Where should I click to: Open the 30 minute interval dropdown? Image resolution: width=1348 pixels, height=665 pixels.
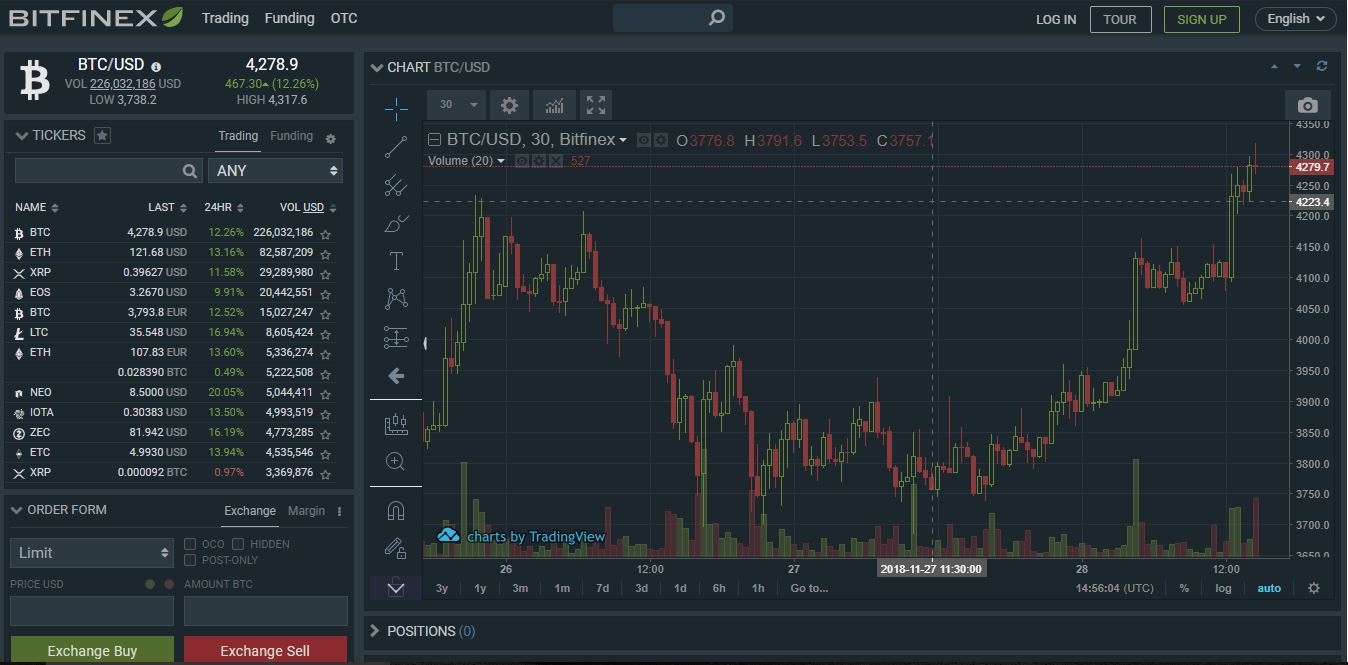coord(456,105)
